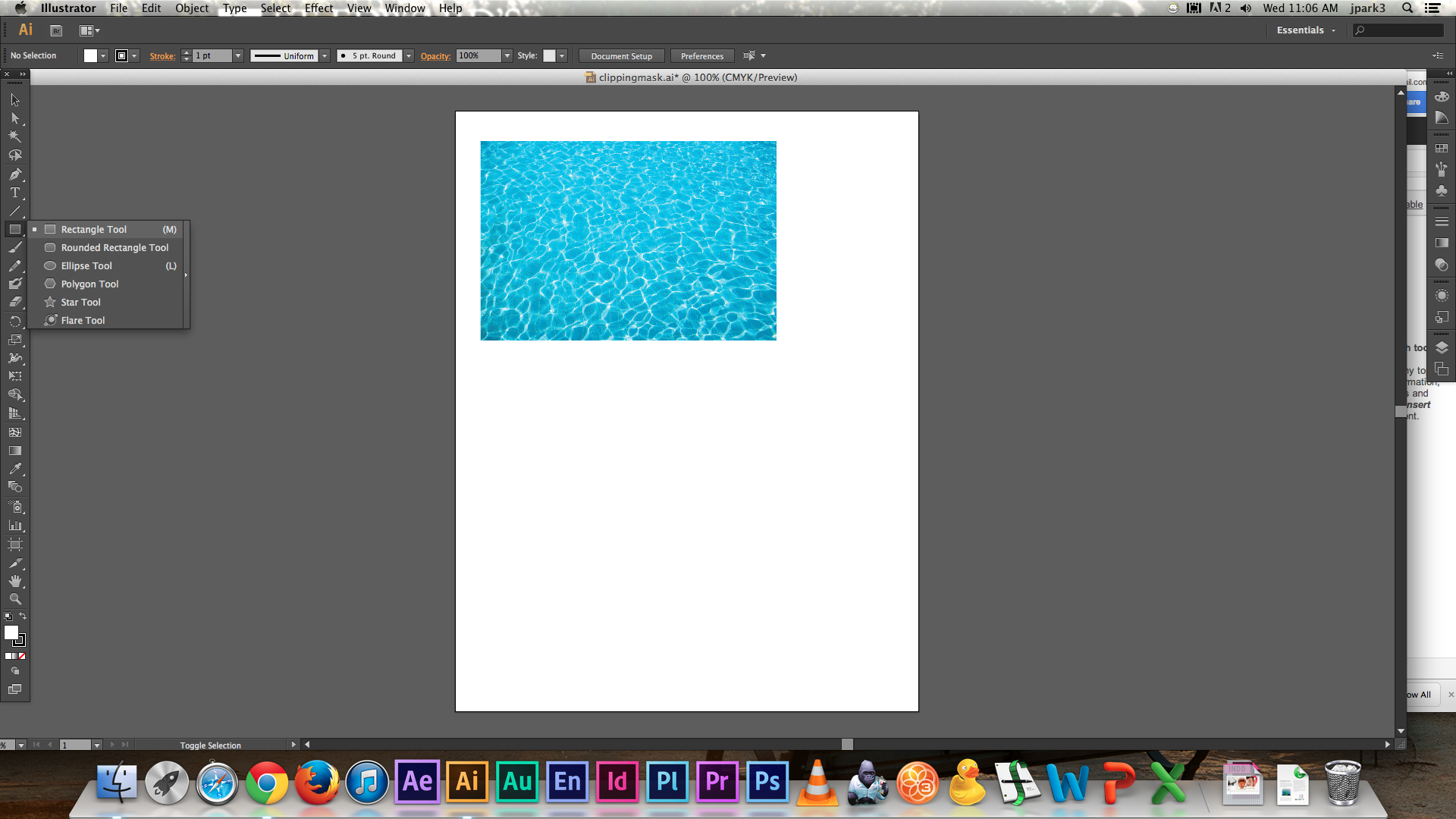The image size is (1456, 819).
Task: Select the Artboard tool
Action: point(14,544)
